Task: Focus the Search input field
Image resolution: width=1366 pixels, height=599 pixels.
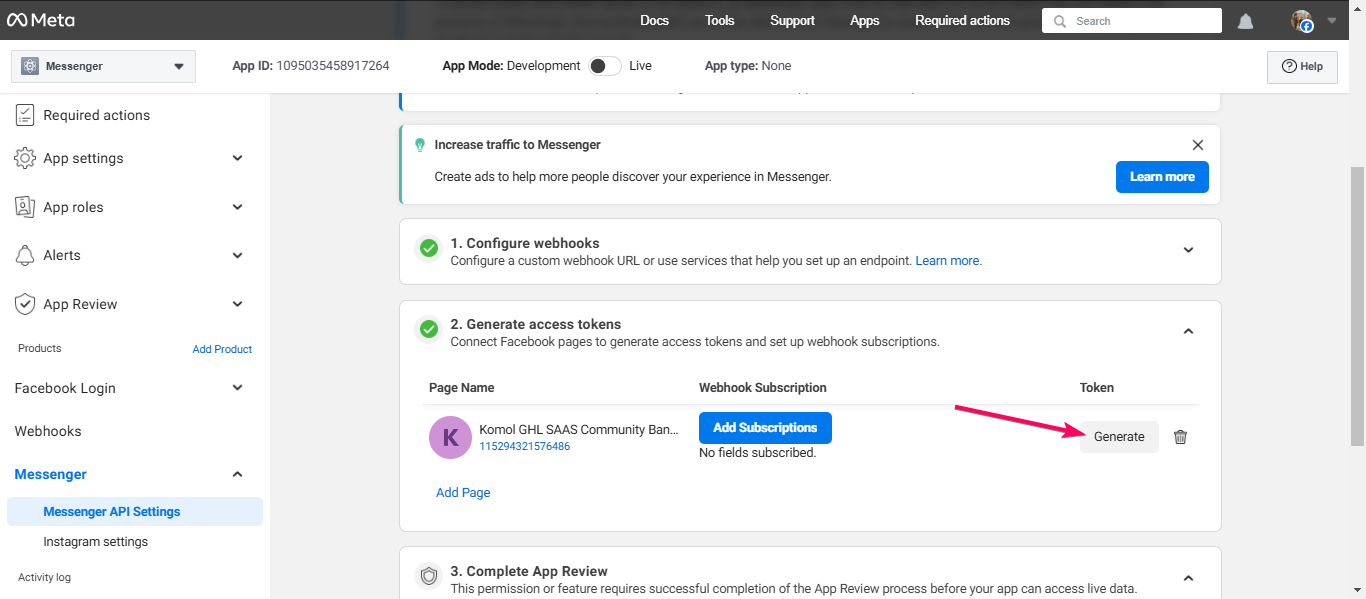Action: 1132,21
